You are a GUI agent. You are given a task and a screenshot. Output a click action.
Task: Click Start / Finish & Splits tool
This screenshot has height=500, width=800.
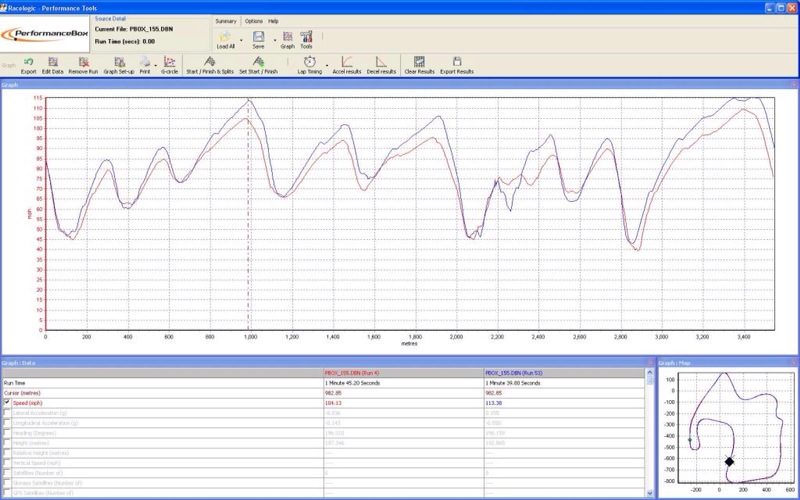pos(209,63)
